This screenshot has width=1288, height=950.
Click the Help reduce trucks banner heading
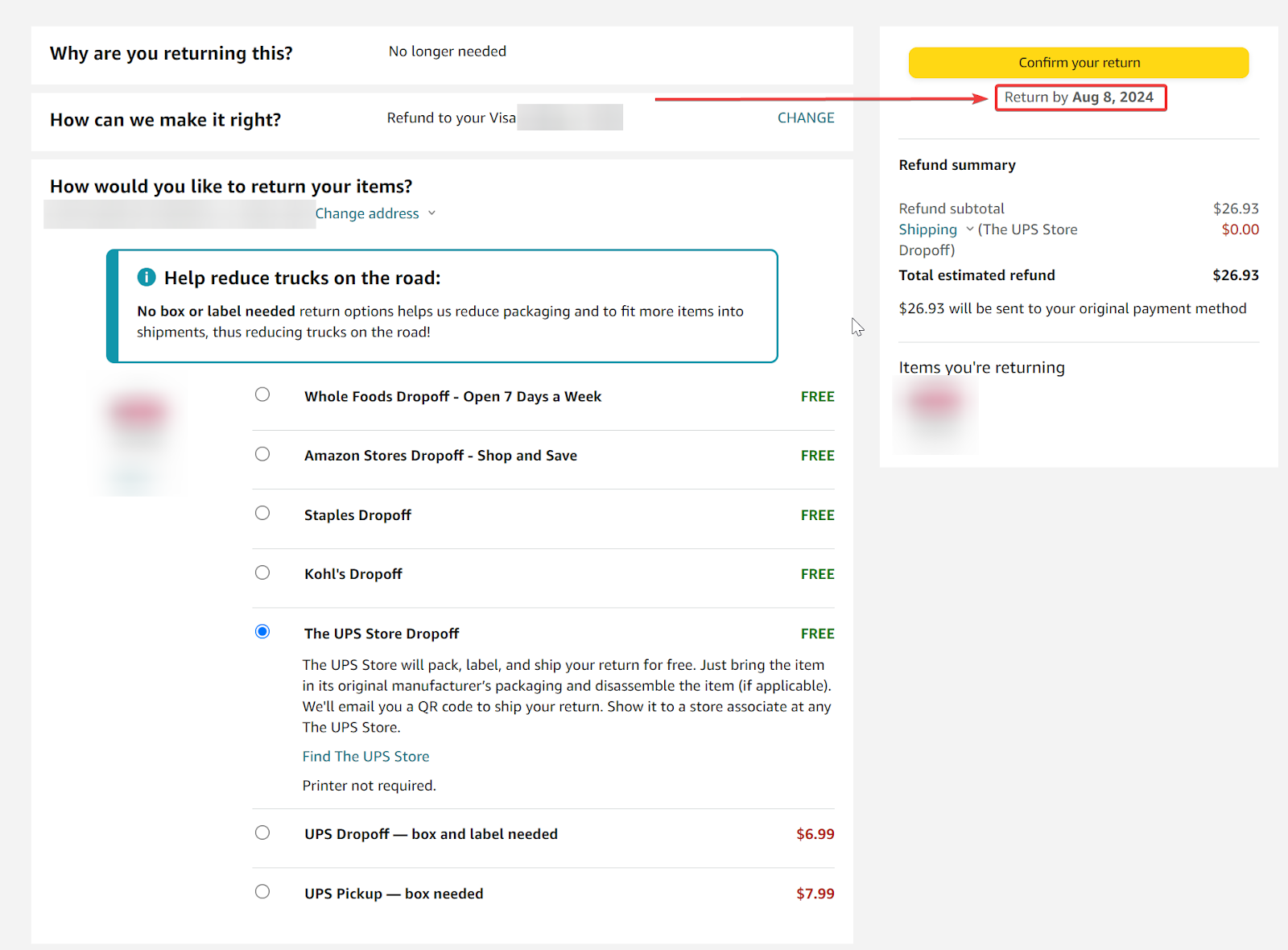pyautogui.click(x=302, y=279)
